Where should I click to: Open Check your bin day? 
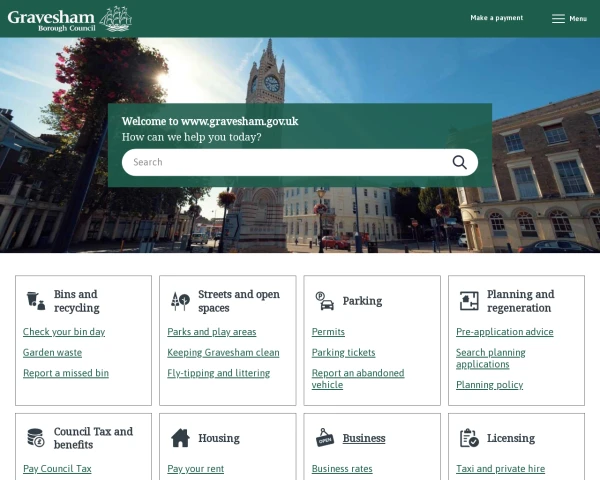tap(64, 332)
